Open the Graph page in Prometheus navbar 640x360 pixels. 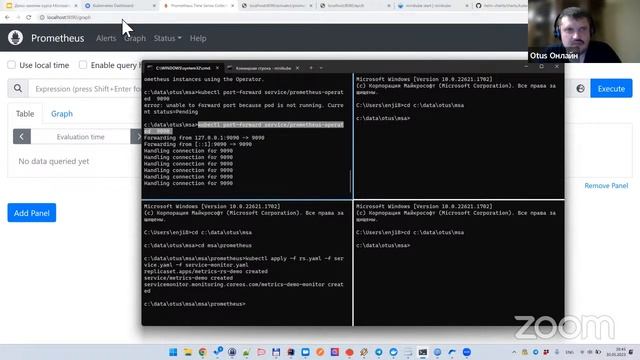pos(135,38)
